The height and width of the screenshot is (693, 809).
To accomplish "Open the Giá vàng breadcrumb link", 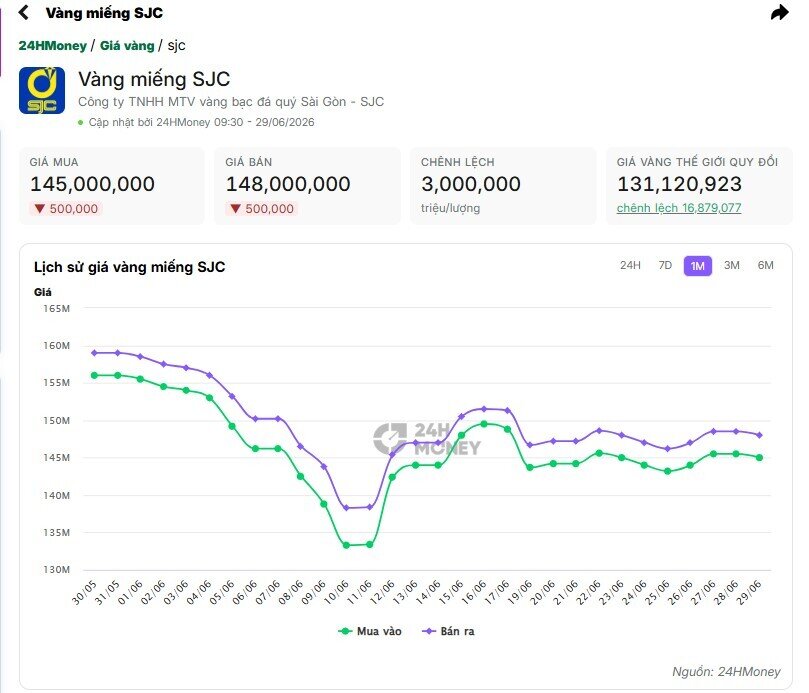I will click(x=127, y=45).
